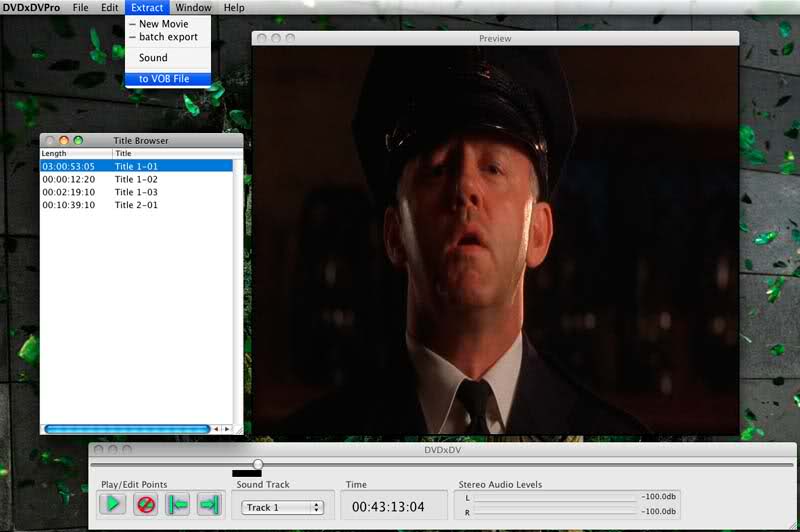The image size is (800, 532).
Task: Select Title 2-01 row in Title Browser
Action: pyautogui.click(x=136, y=205)
